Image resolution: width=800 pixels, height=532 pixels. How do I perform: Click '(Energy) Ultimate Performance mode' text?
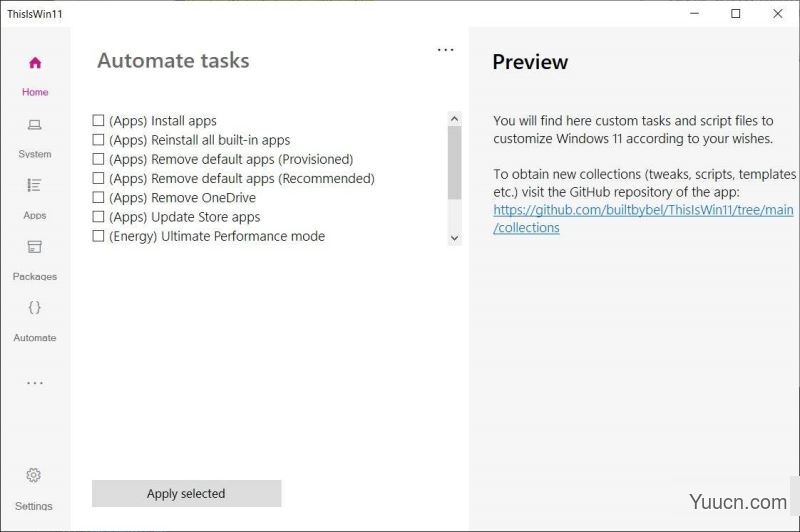(x=217, y=237)
